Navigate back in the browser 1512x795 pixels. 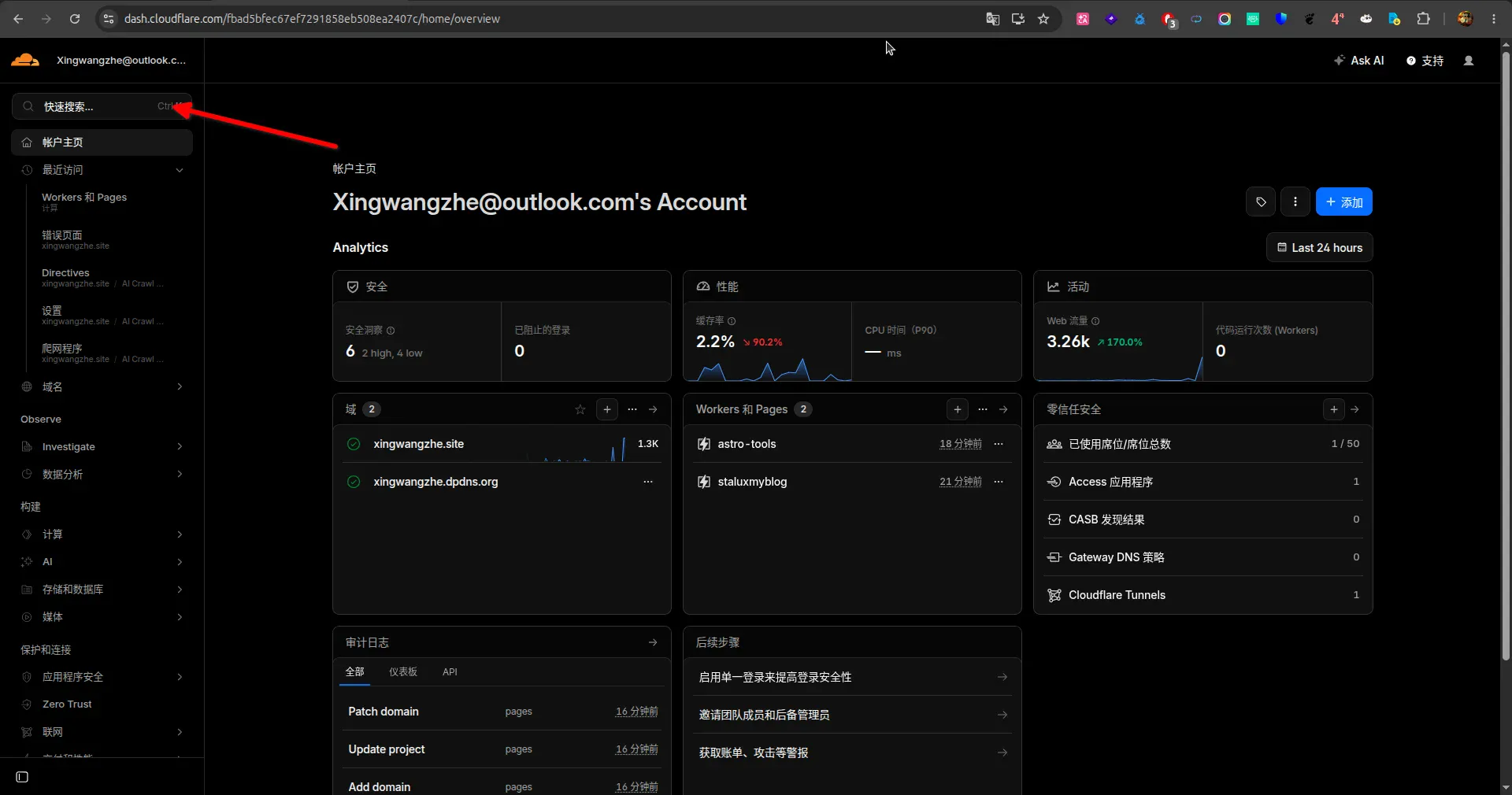pos(18,19)
